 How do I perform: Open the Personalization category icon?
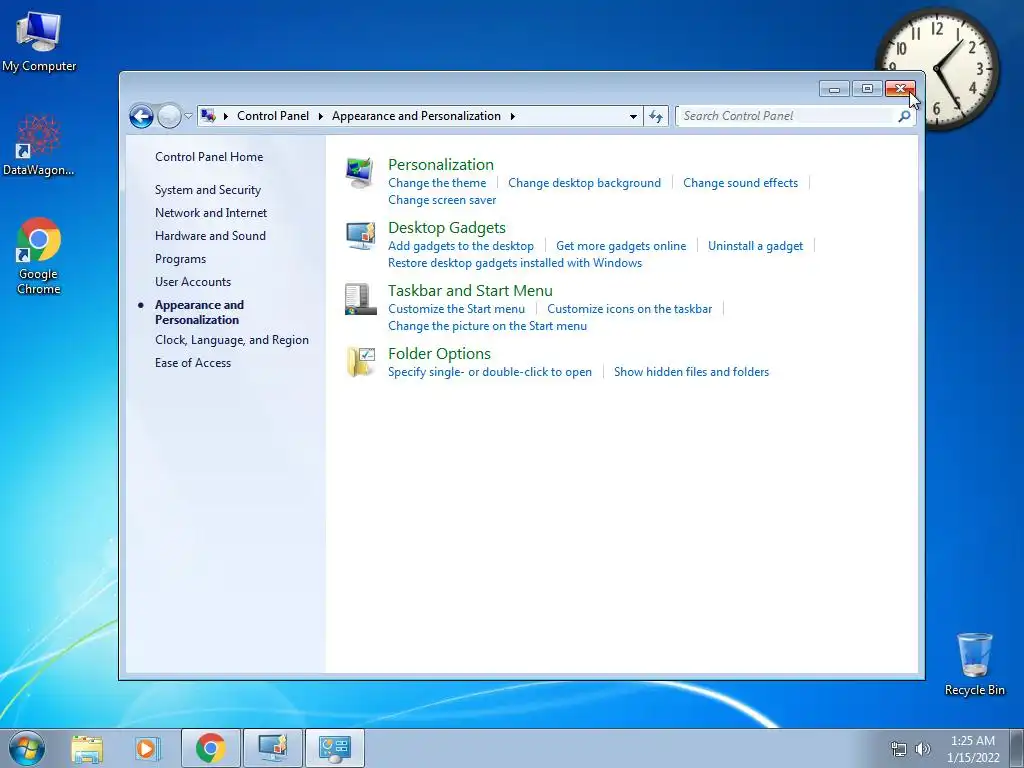(360, 173)
